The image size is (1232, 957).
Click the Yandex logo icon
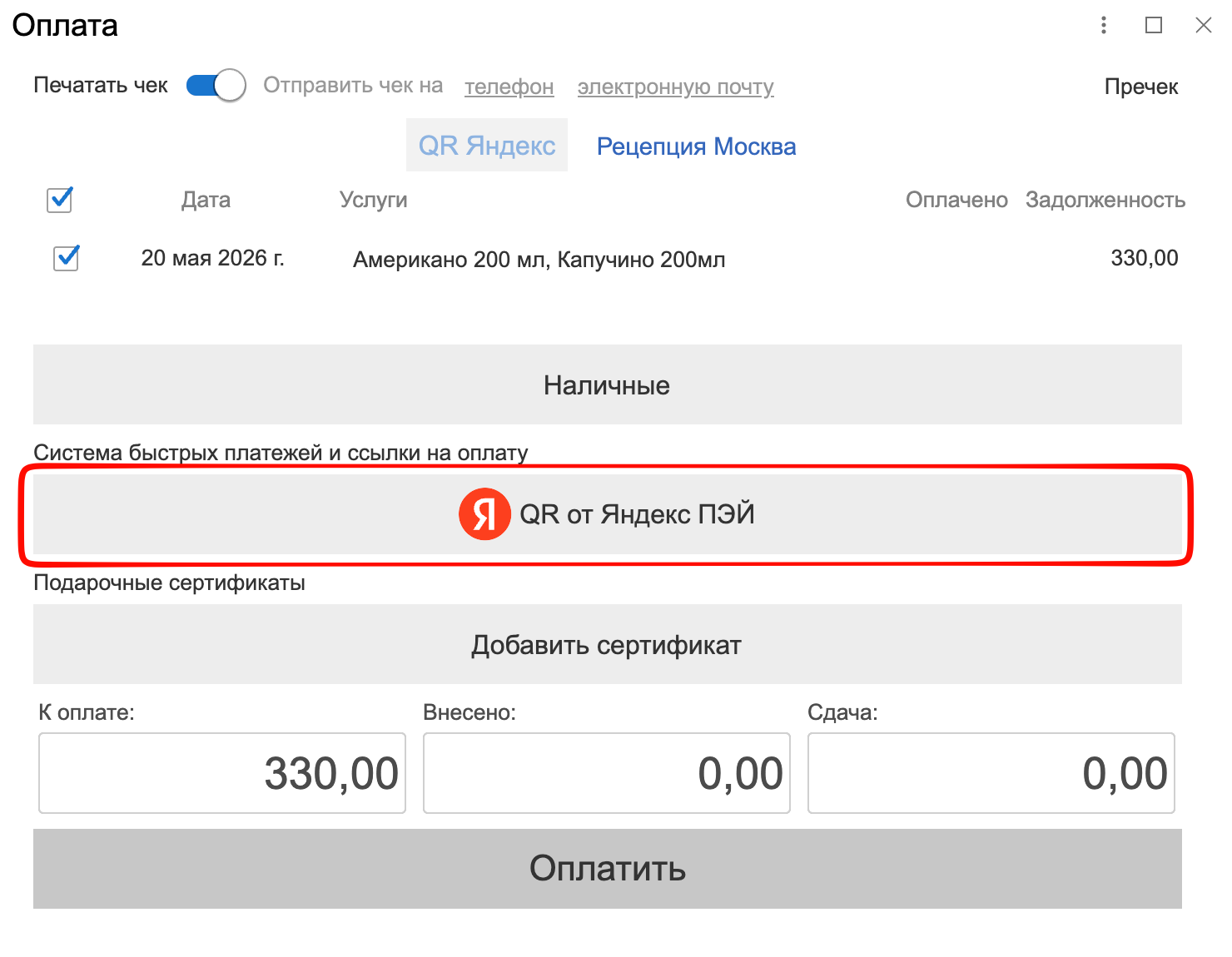[x=484, y=514]
